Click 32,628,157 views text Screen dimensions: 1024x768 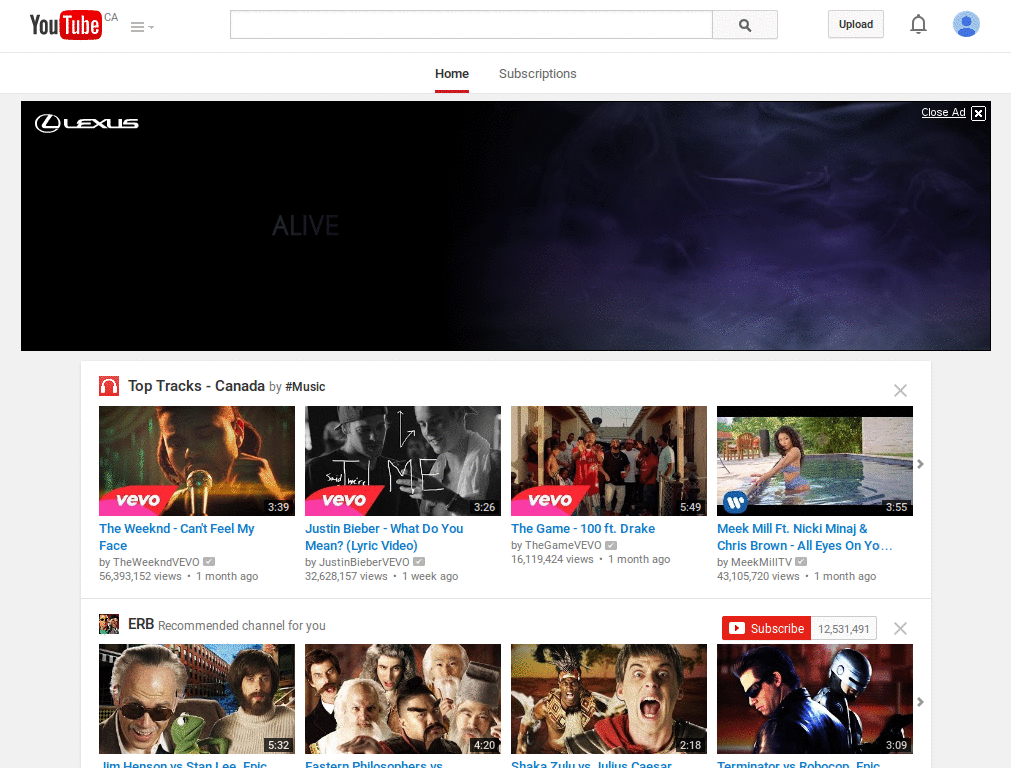[x=346, y=576]
